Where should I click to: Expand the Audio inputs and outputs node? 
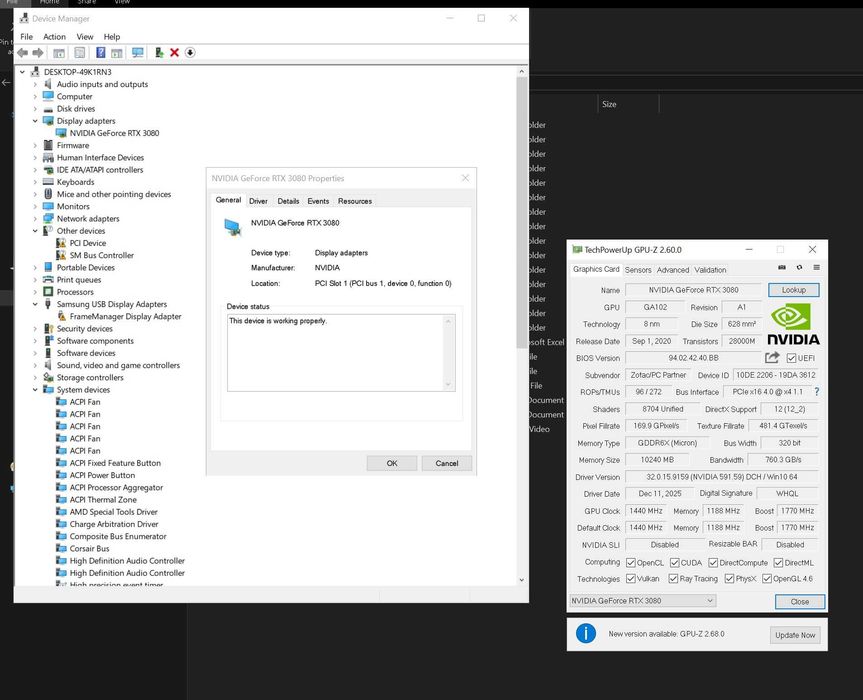tap(35, 84)
